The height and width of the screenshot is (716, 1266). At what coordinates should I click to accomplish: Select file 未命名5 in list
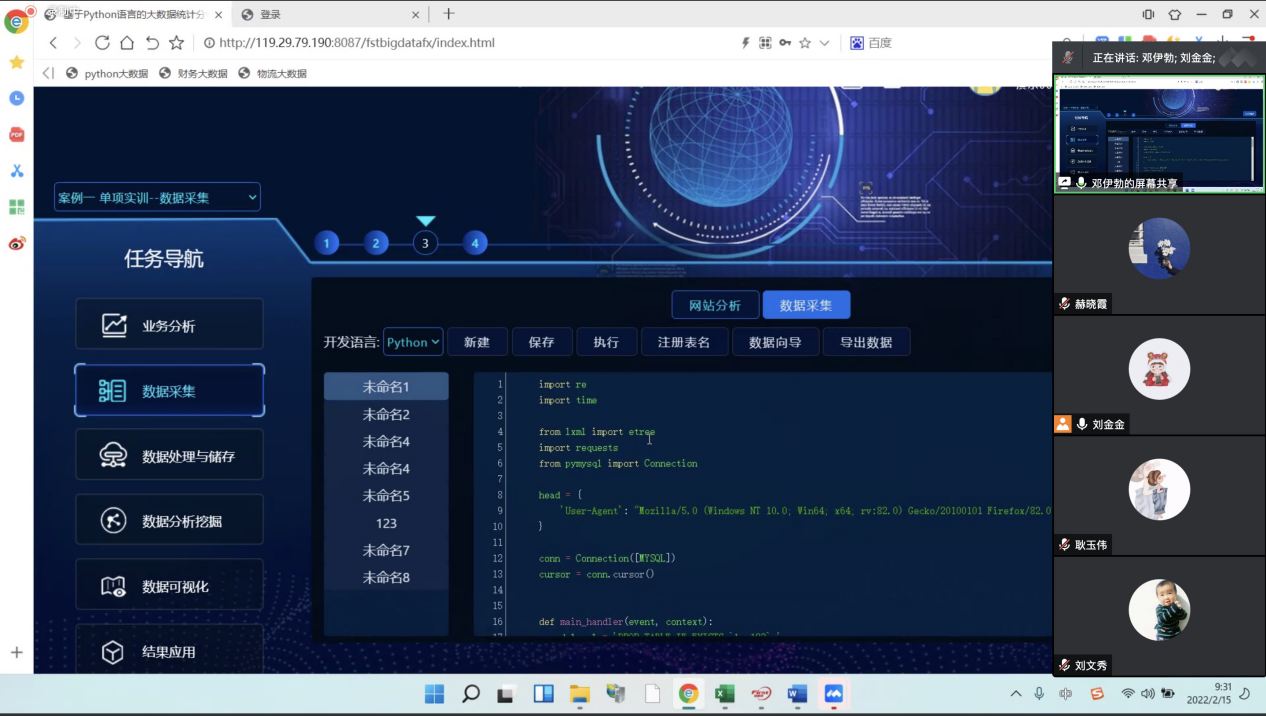(386, 496)
